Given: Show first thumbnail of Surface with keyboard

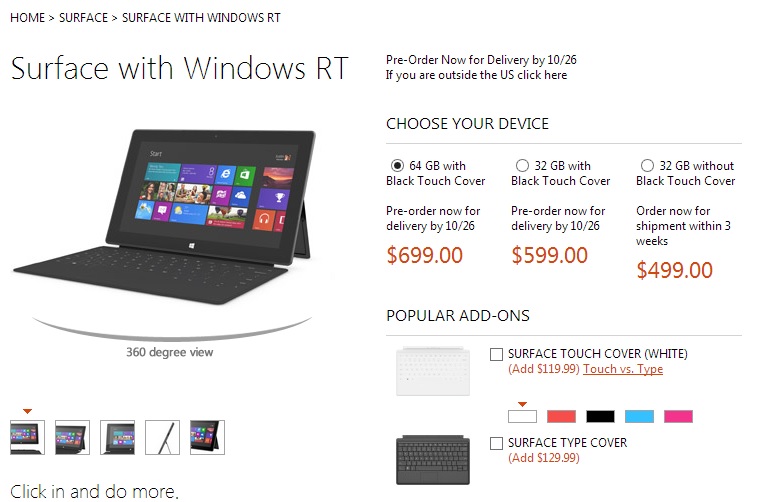Looking at the screenshot, I should click(x=27, y=437).
